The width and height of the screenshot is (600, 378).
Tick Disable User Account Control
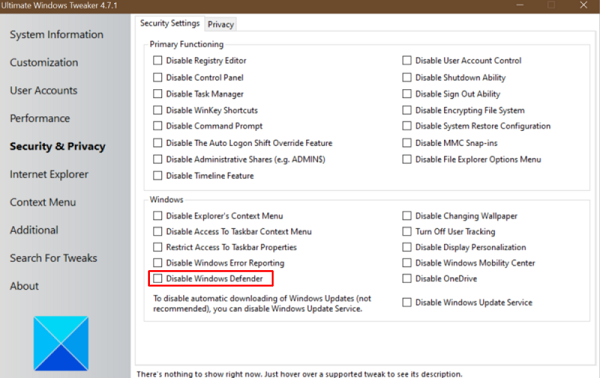(407, 60)
